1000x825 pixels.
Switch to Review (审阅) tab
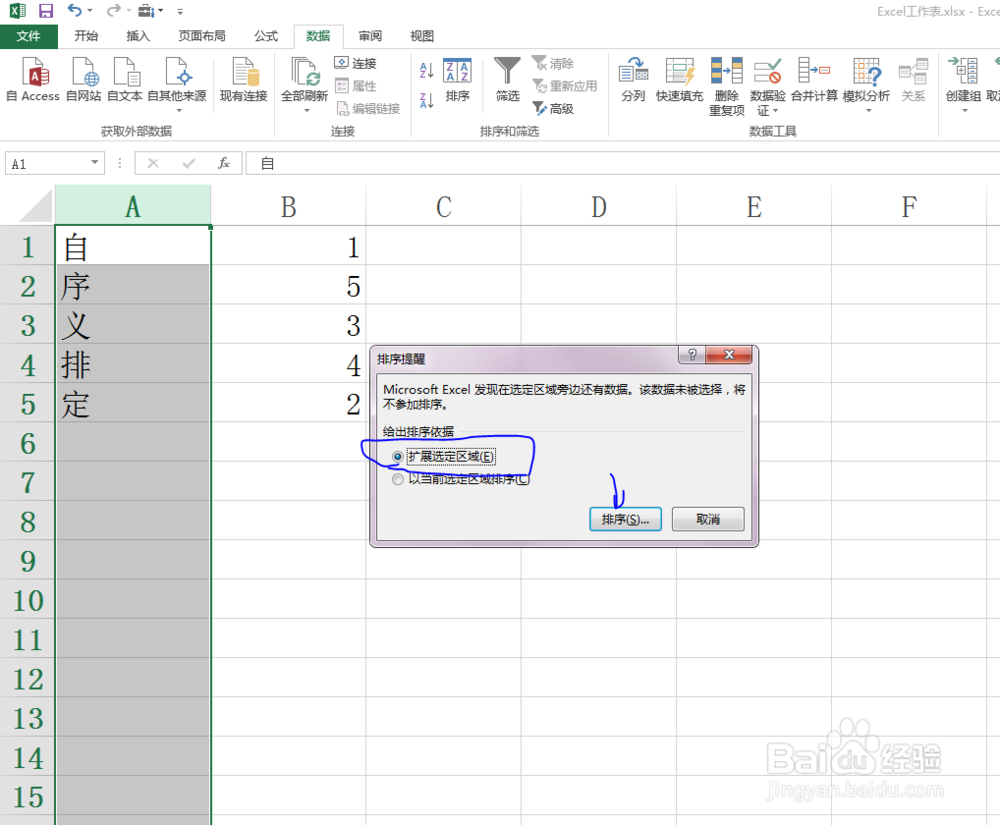click(x=370, y=36)
